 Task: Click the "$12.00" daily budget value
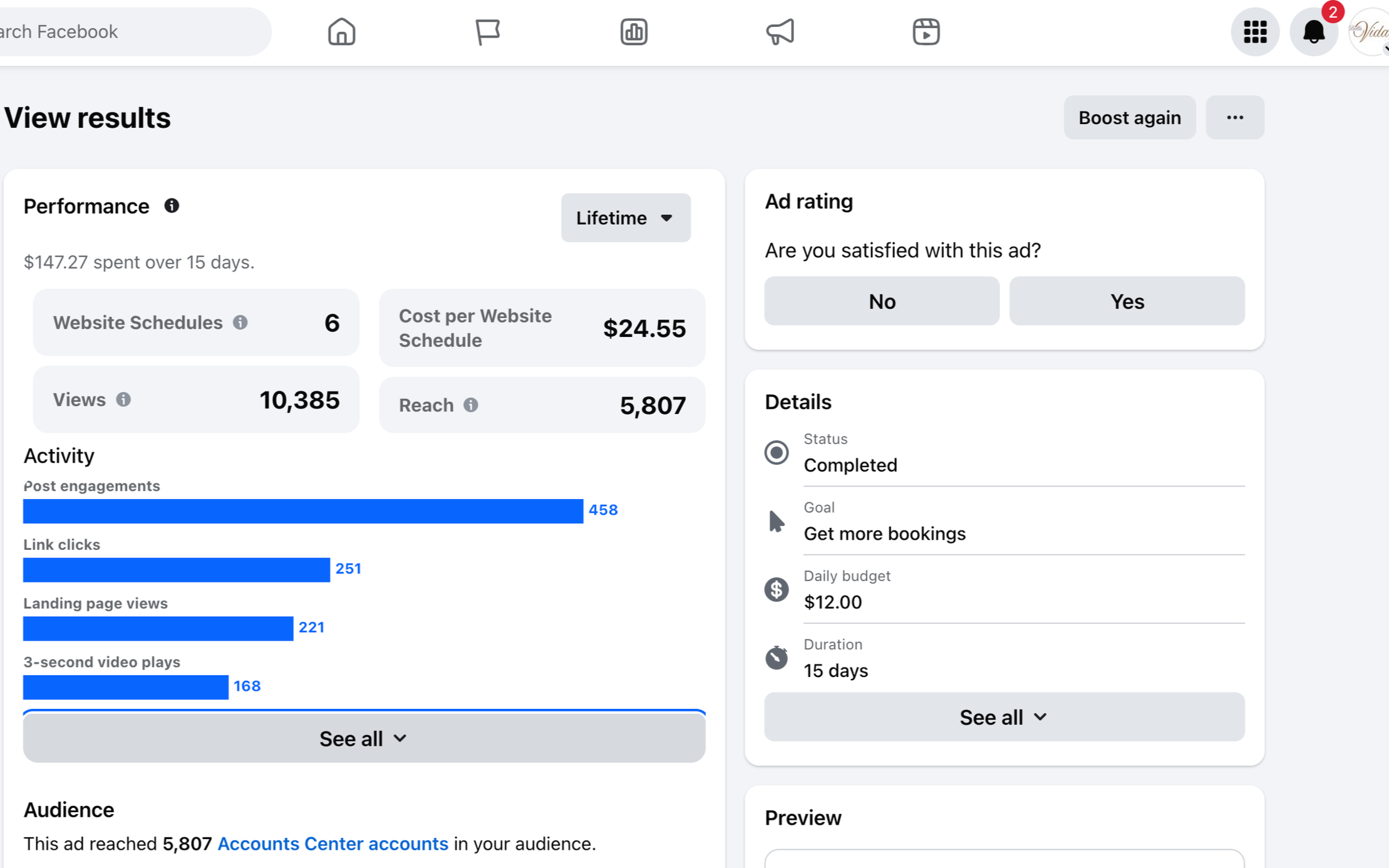click(832, 602)
